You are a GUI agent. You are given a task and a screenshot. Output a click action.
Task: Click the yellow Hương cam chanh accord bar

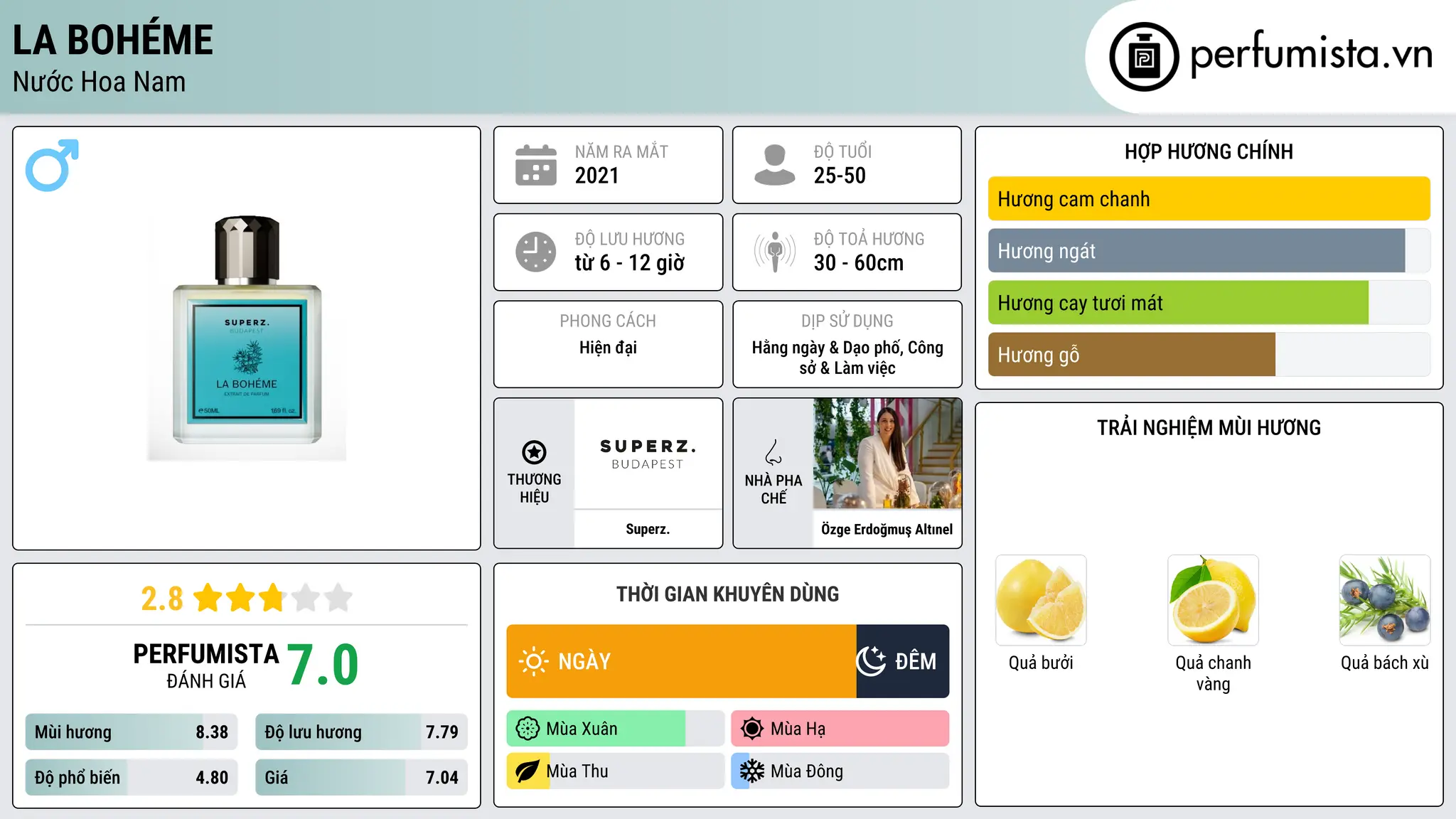coord(1209,199)
